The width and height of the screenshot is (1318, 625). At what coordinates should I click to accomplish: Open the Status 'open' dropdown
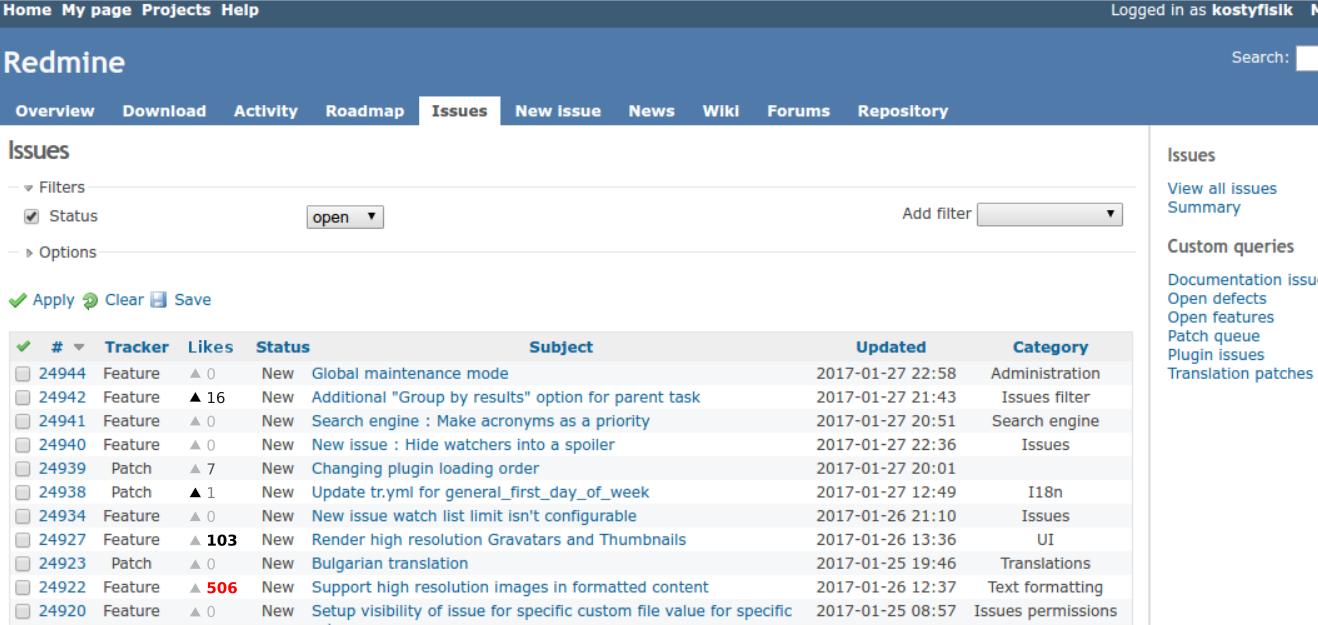tap(345, 217)
